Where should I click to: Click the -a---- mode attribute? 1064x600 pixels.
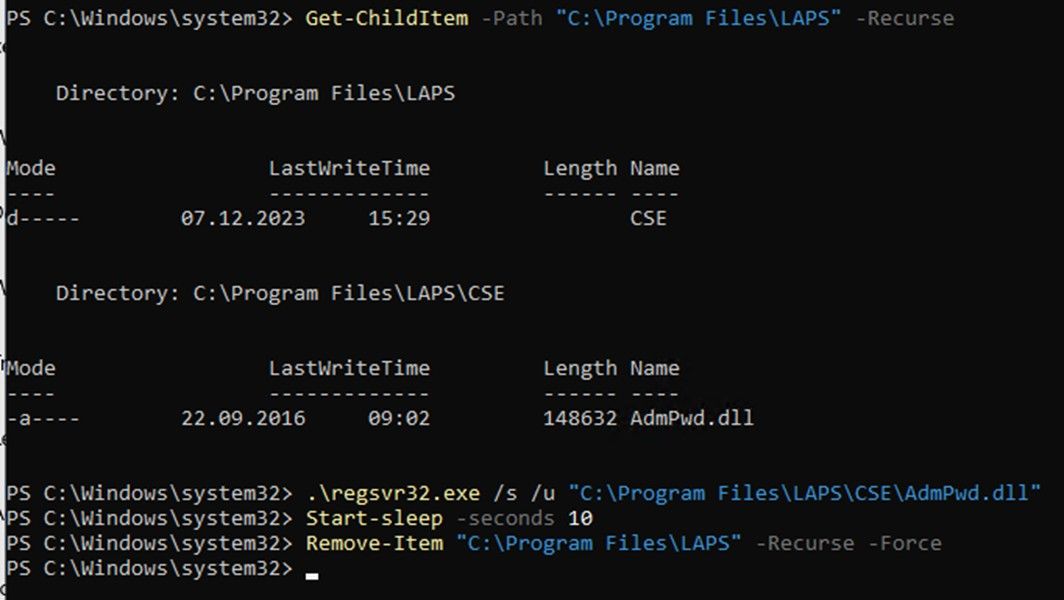pos(43,418)
